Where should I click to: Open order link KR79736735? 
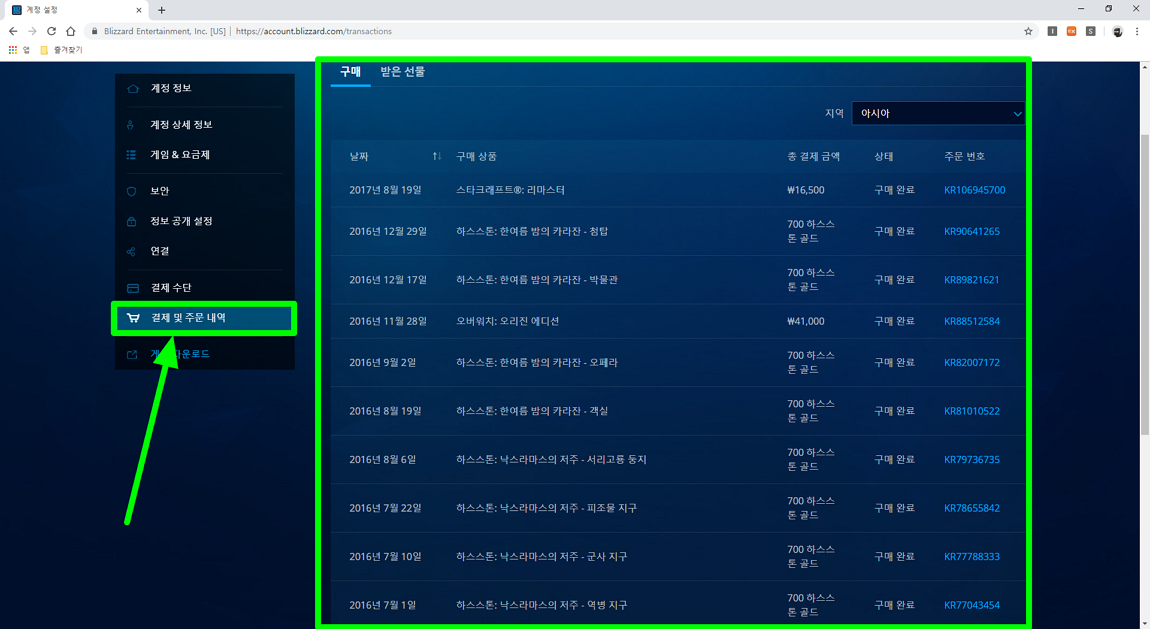click(972, 460)
